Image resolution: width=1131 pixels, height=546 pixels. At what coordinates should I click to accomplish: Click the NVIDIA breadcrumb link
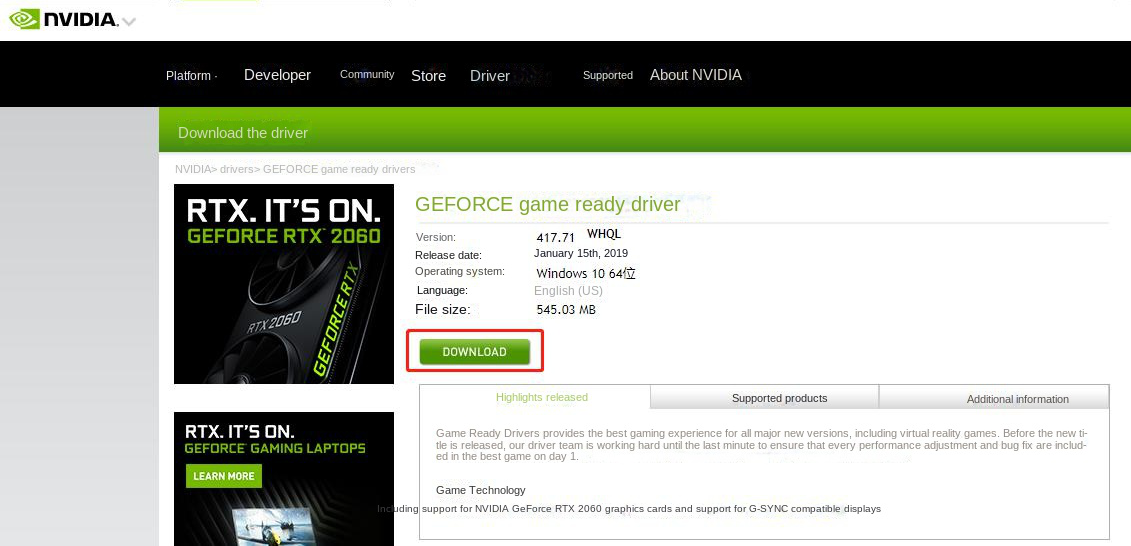(x=192, y=169)
